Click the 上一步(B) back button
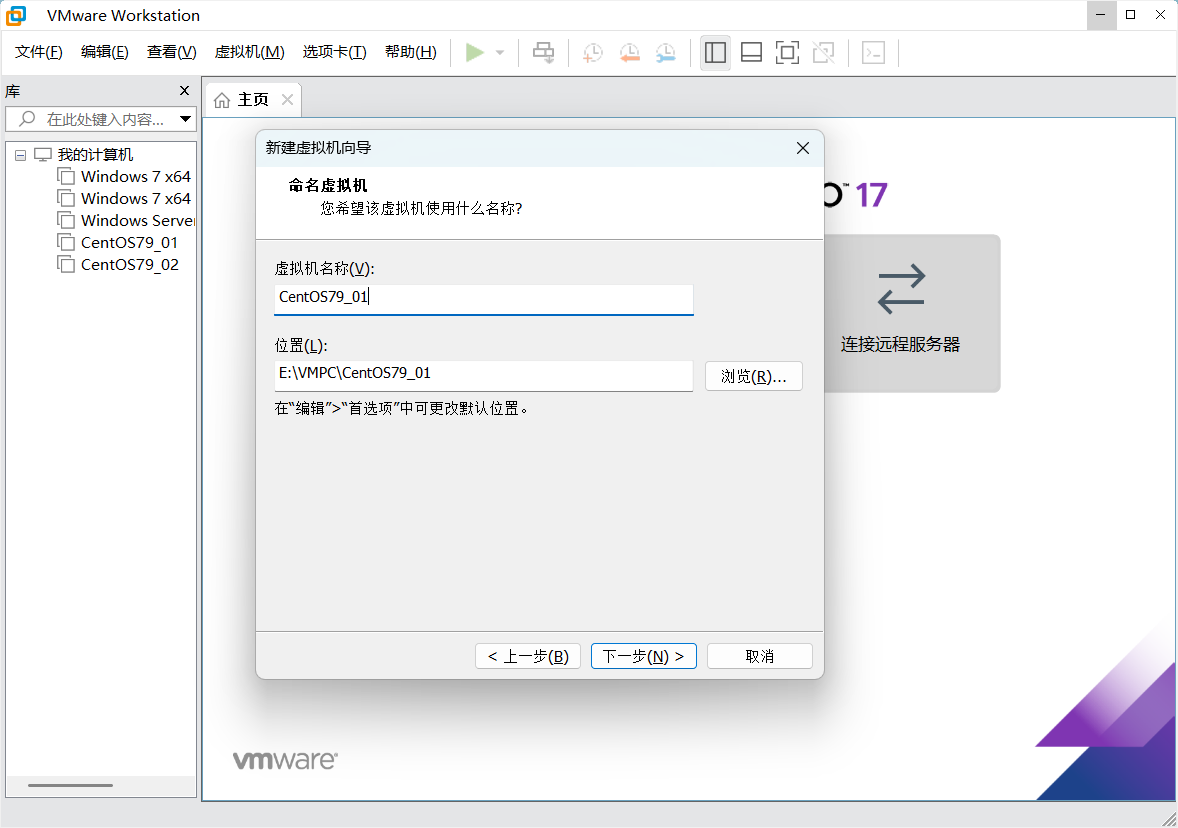 click(528, 656)
